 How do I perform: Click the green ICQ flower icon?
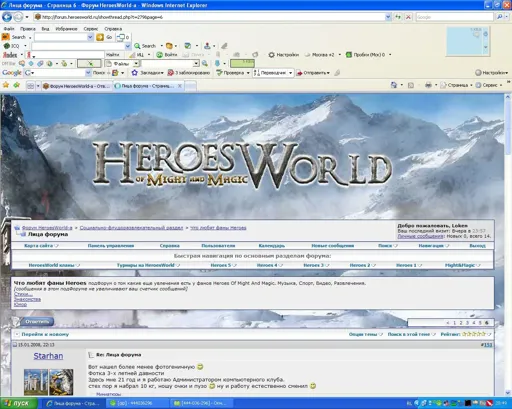[6, 46]
